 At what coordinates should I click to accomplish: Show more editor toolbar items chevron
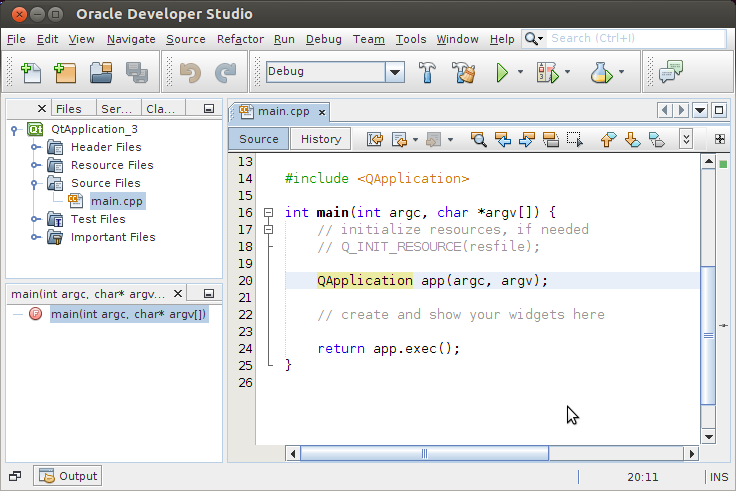click(x=686, y=139)
